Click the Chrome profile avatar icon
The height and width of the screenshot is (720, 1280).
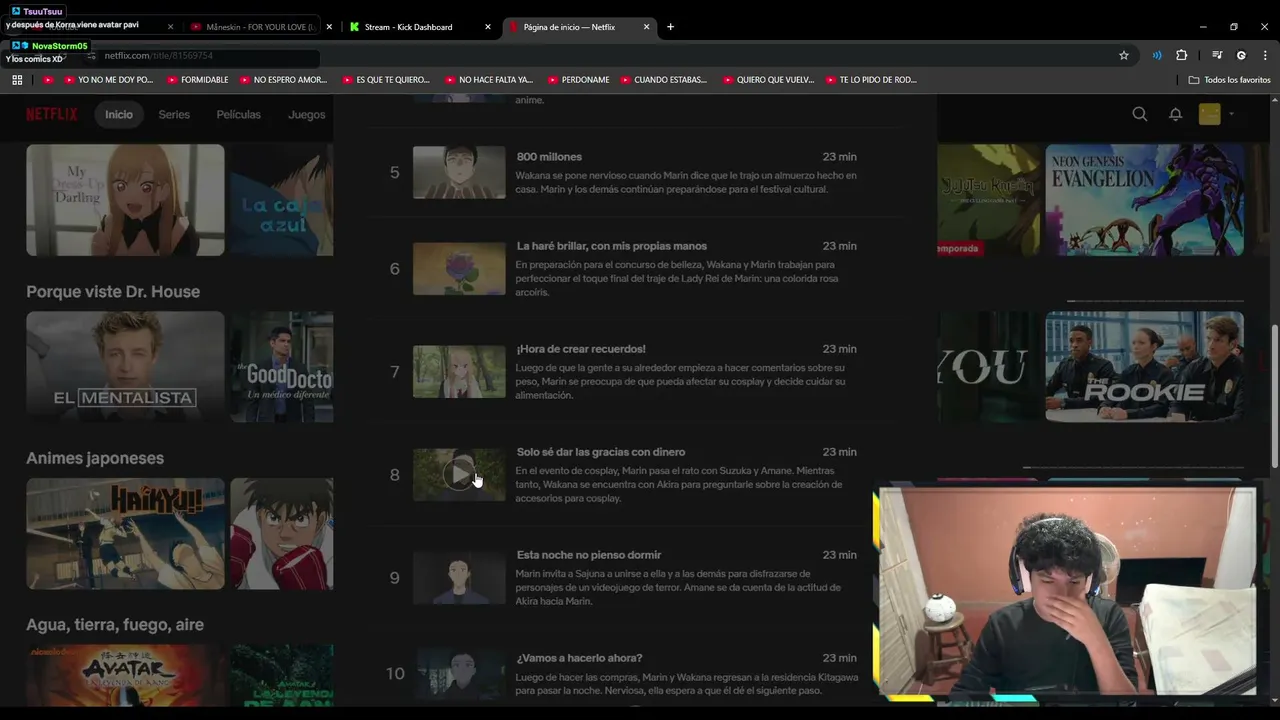coord(1241,55)
